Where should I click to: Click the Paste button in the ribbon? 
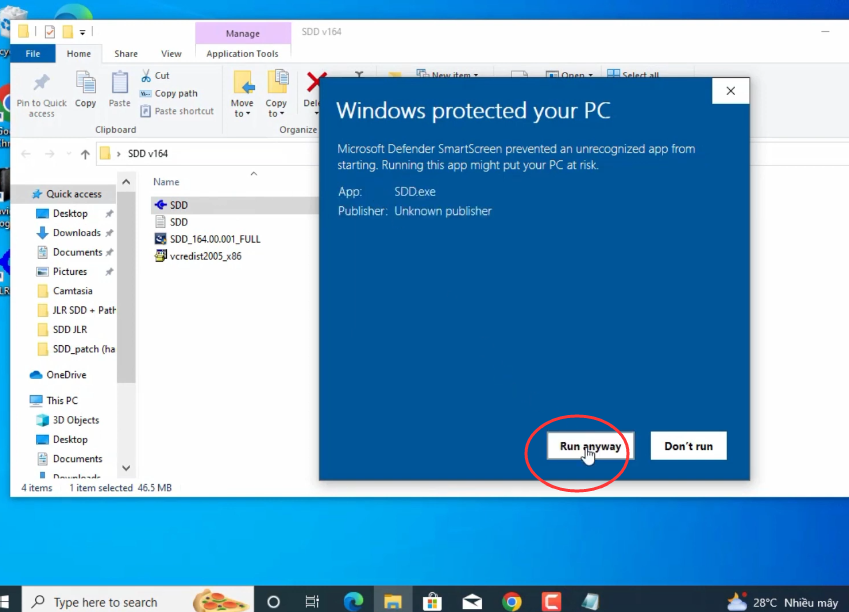tap(120, 90)
